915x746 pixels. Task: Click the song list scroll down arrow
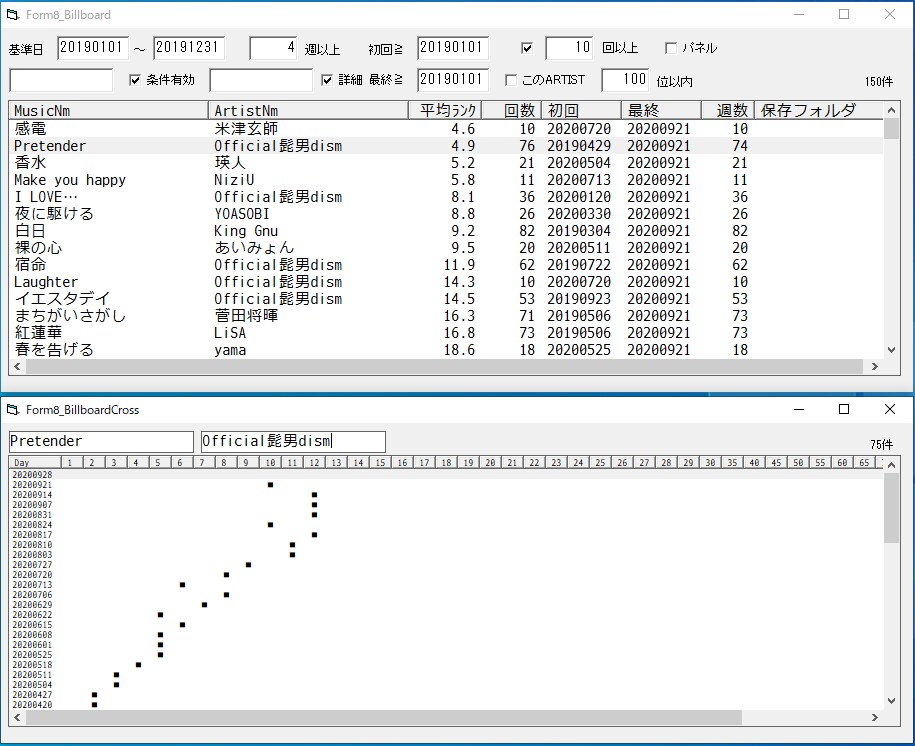click(891, 350)
